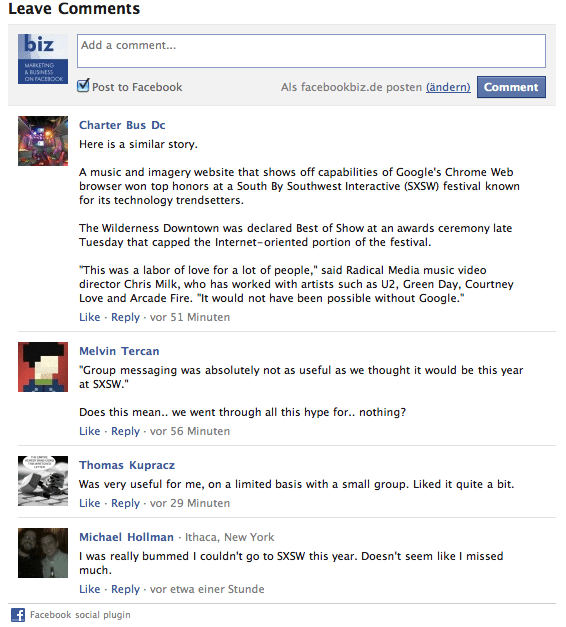This screenshot has height=627, width=566.
Task: Open Charter Bus Dc profile name link
Action: pyautogui.click(x=122, y=125)
